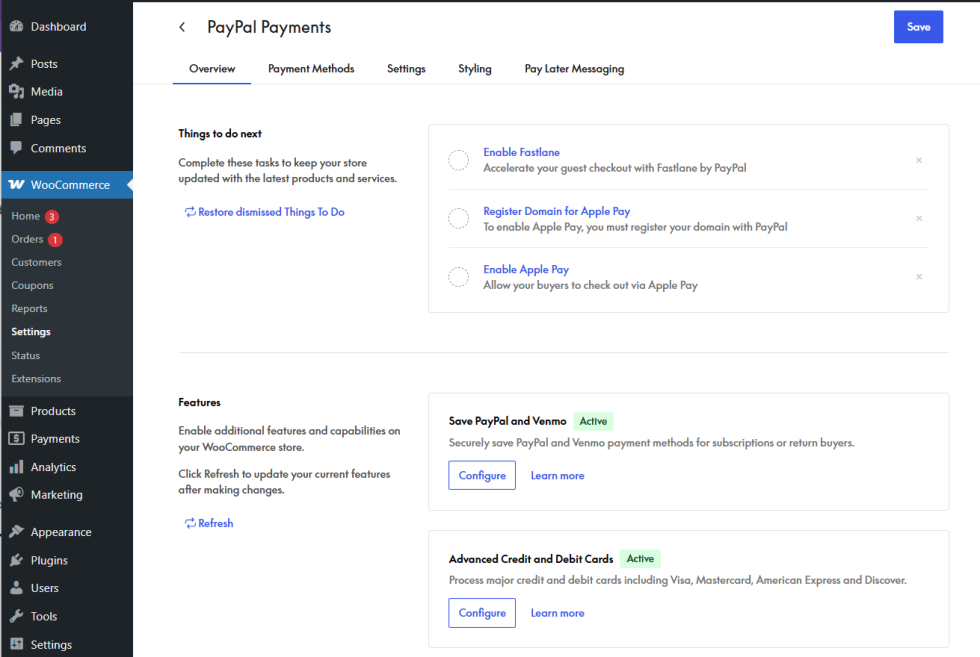The width and height of the screenshot is (980, 657).
Task: Dismiss the Register Domain for Apple Pay task
Action: [919, 218]
